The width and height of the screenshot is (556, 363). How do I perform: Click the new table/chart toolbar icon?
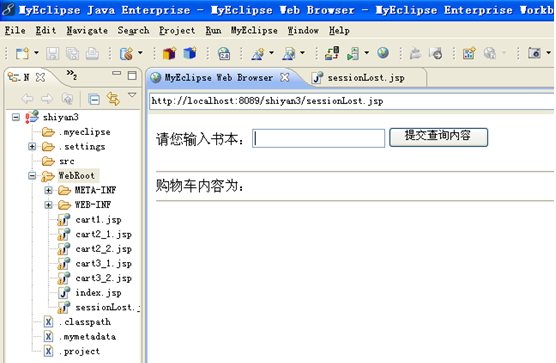coord(469,54)
